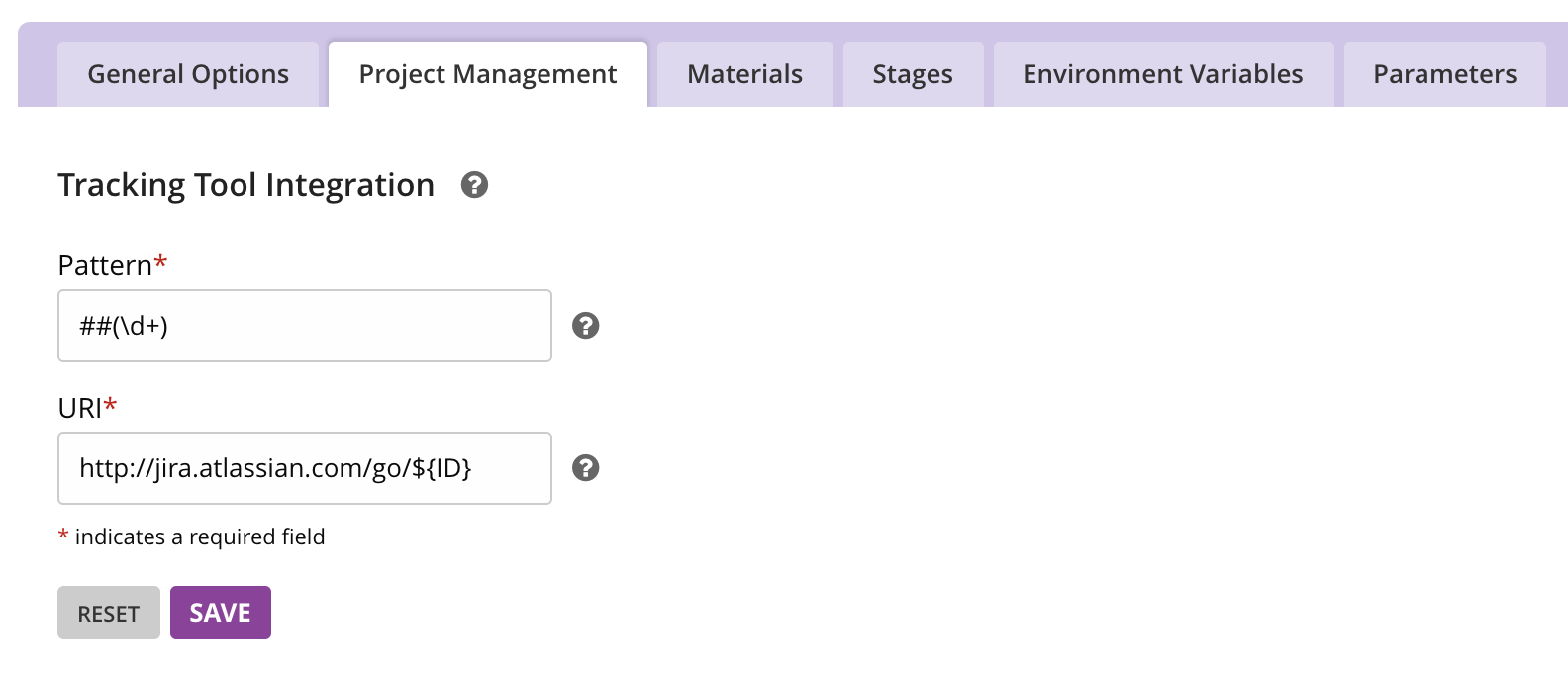Open the Environment Variables tab
1568x683 pixels.
click(1163, 74)
